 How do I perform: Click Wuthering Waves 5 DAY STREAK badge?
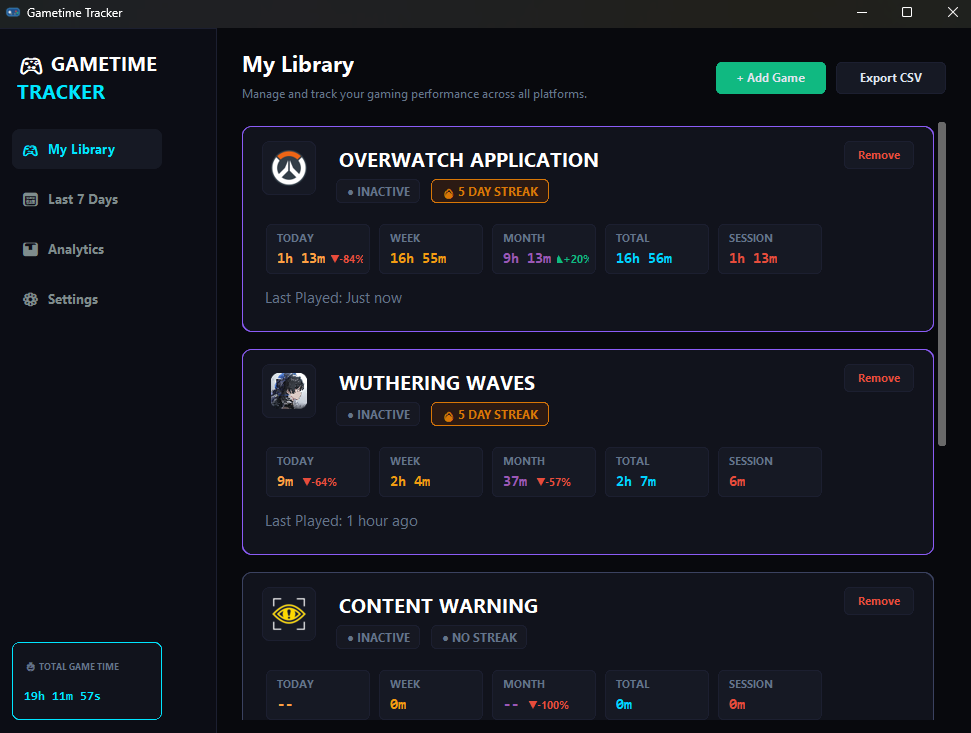point(490,414)
